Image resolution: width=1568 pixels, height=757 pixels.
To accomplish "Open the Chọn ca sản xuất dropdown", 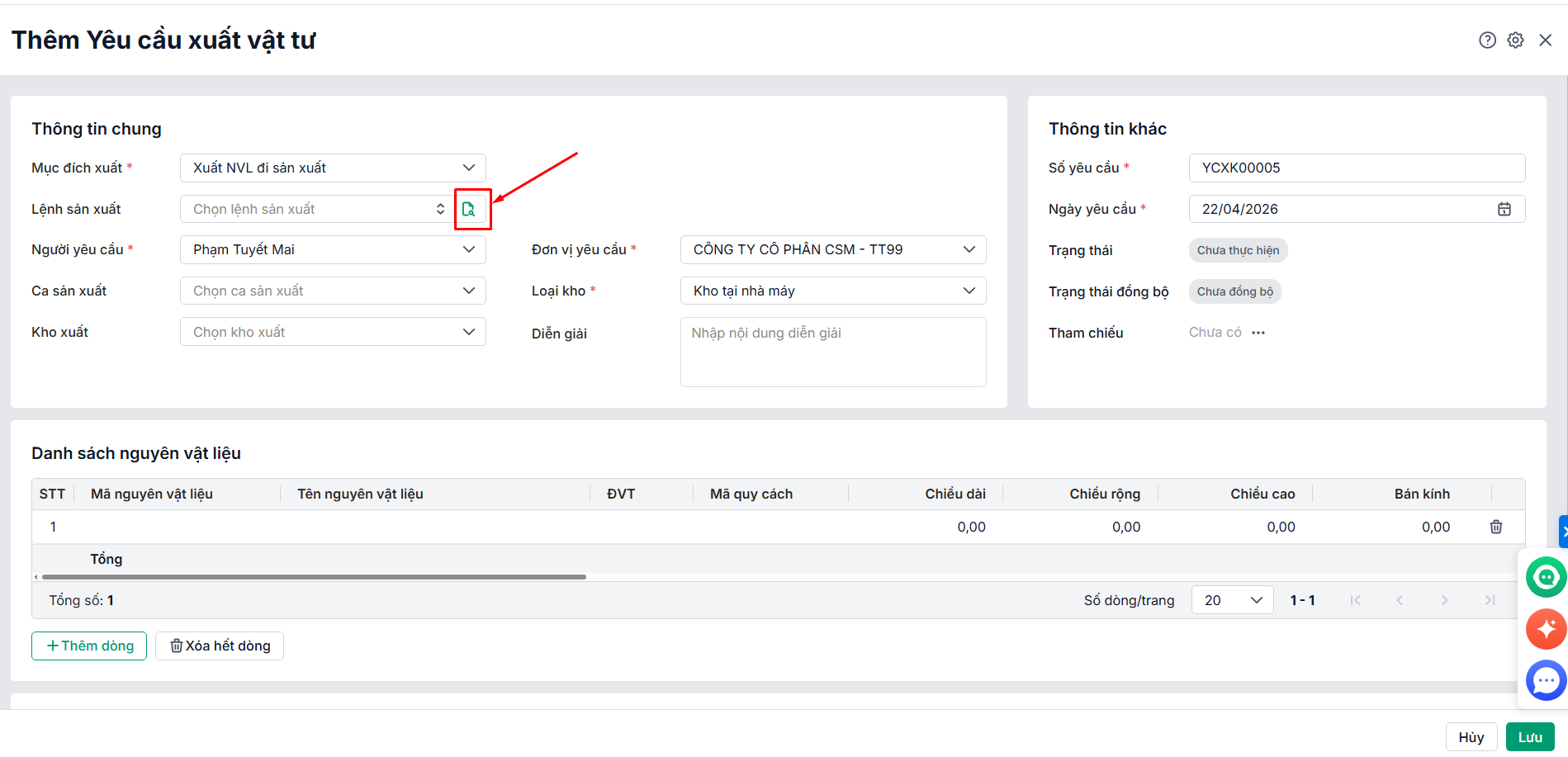I will pyautogui.click(x=333, y=291).
